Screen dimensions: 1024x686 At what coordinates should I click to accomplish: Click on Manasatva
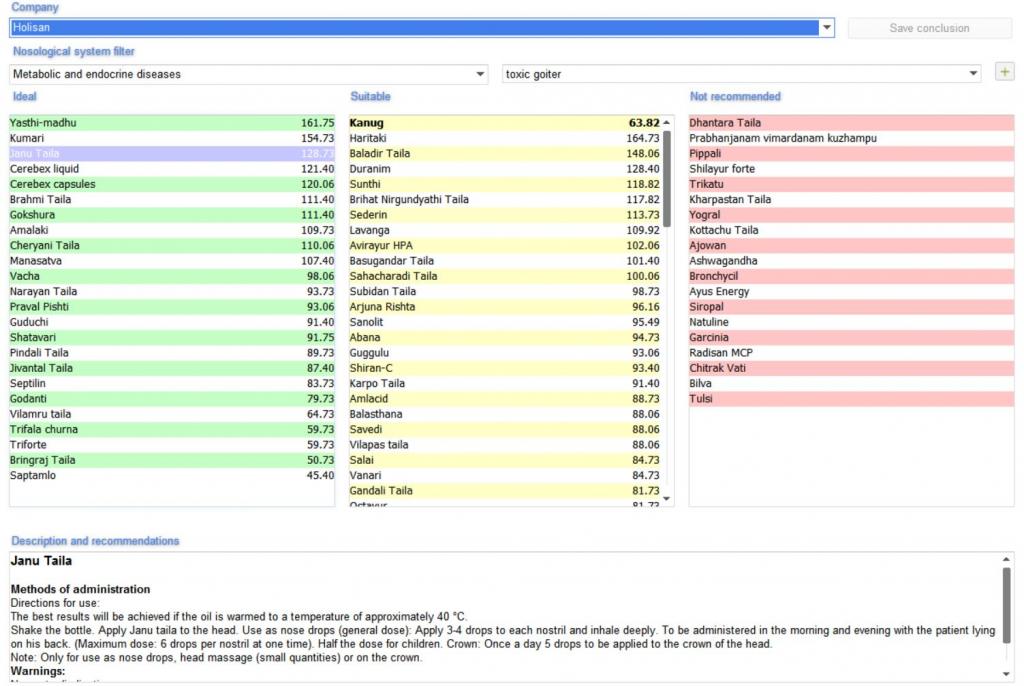[172, 261]
